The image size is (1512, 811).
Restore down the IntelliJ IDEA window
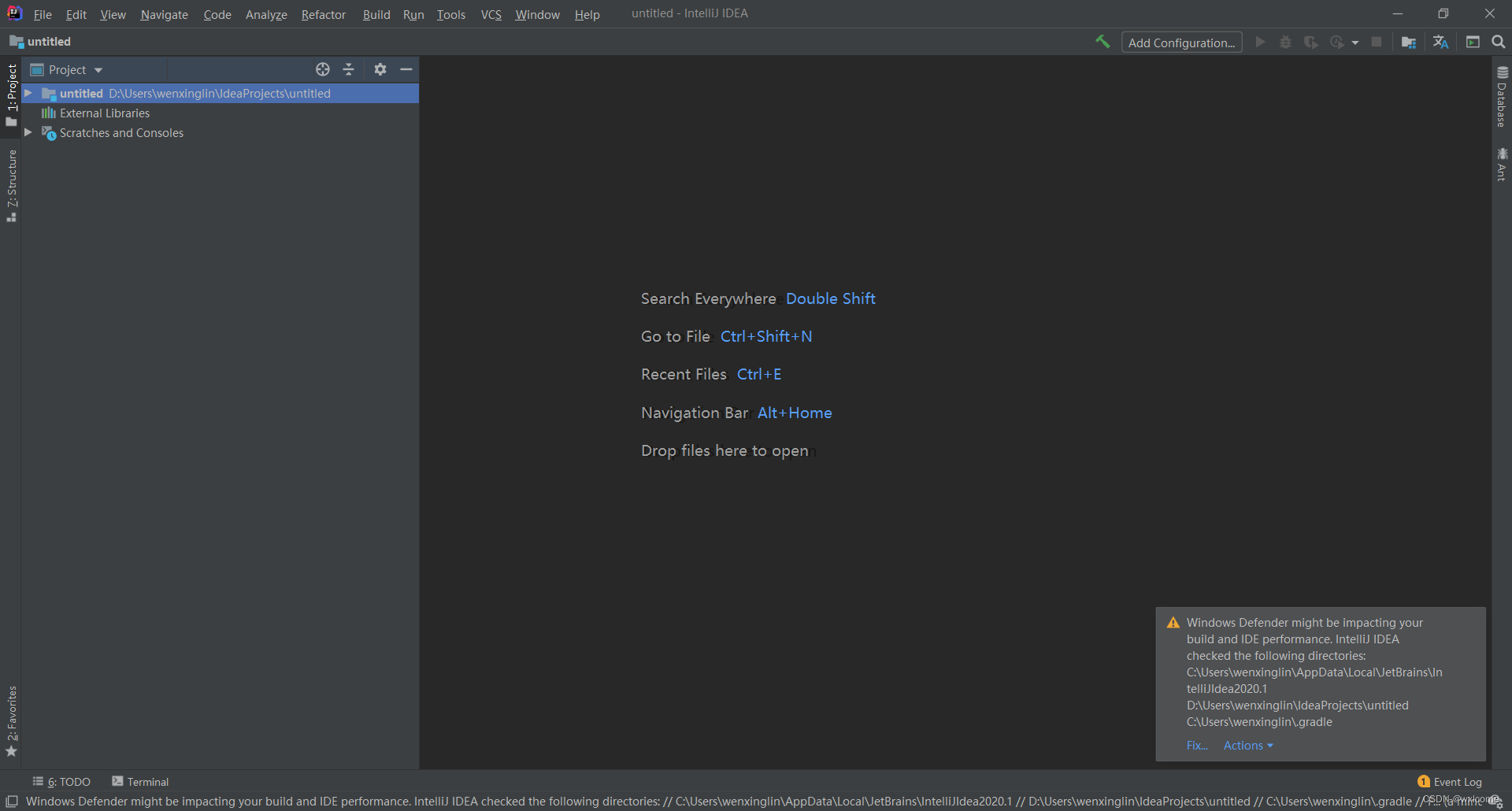pos(1443,13)
